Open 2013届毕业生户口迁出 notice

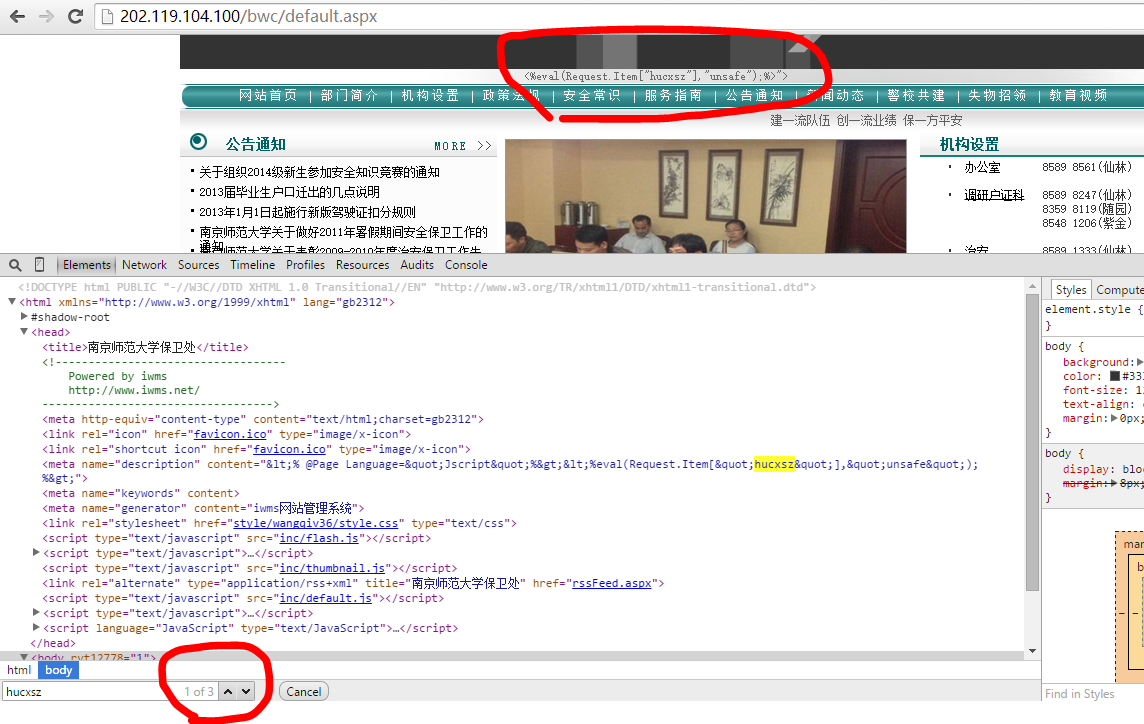(289, 192)
